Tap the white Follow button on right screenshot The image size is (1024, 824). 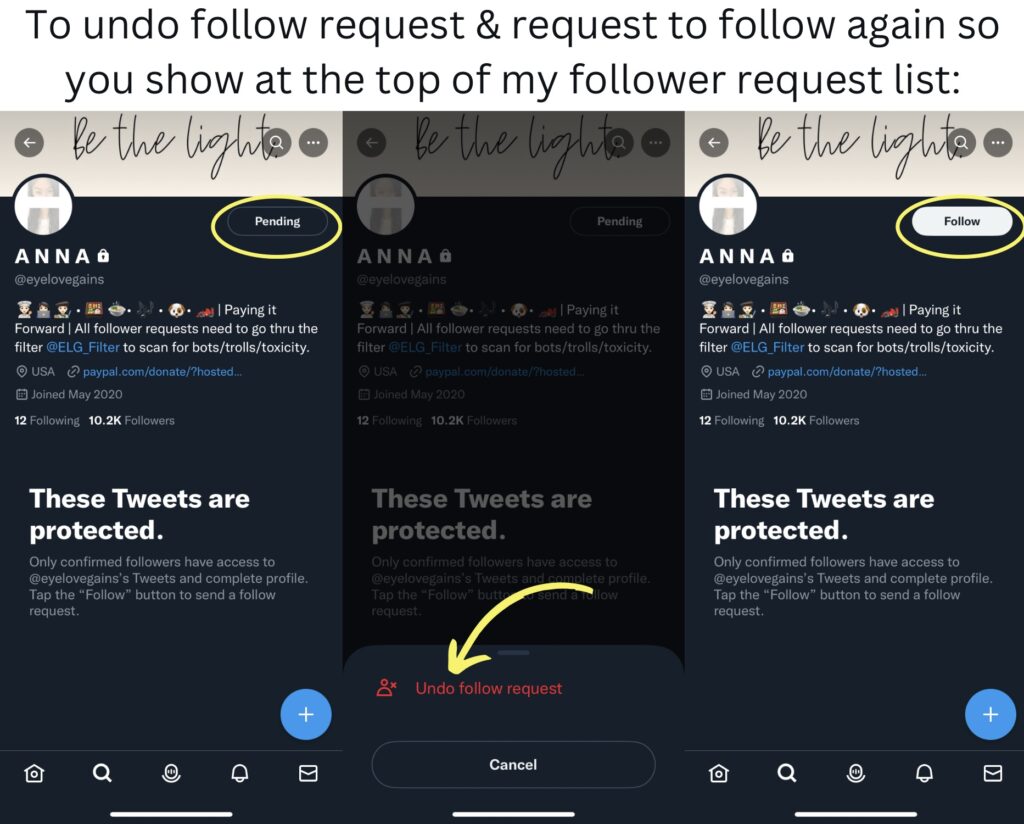961,221
